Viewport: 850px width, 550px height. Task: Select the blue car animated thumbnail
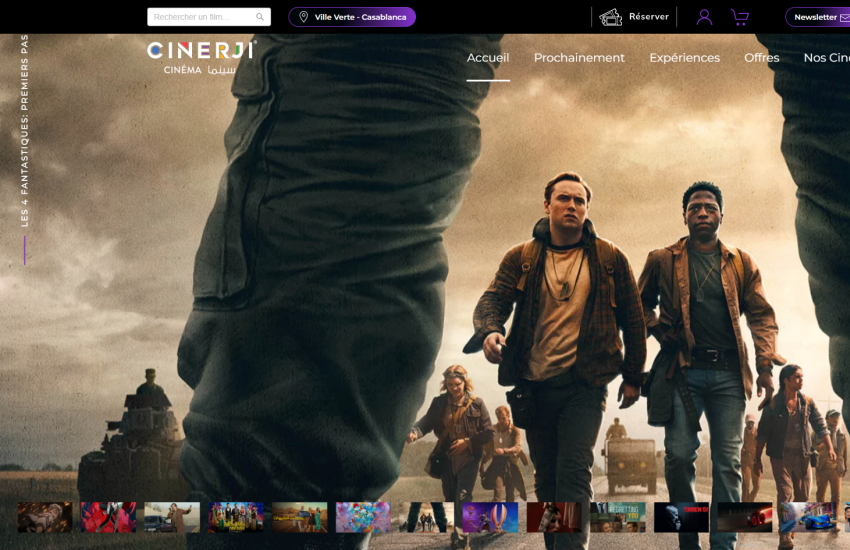[808, 517]
